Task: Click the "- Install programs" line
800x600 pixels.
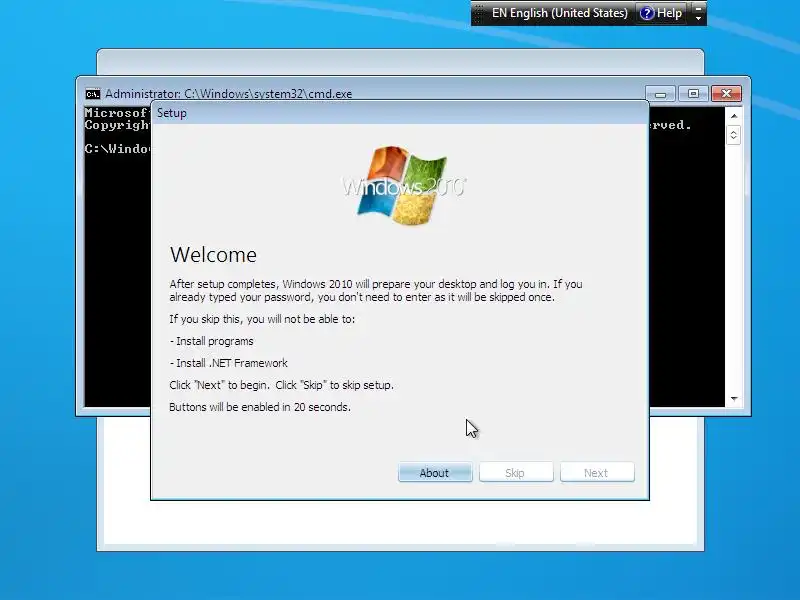Action: click(211, 341)
